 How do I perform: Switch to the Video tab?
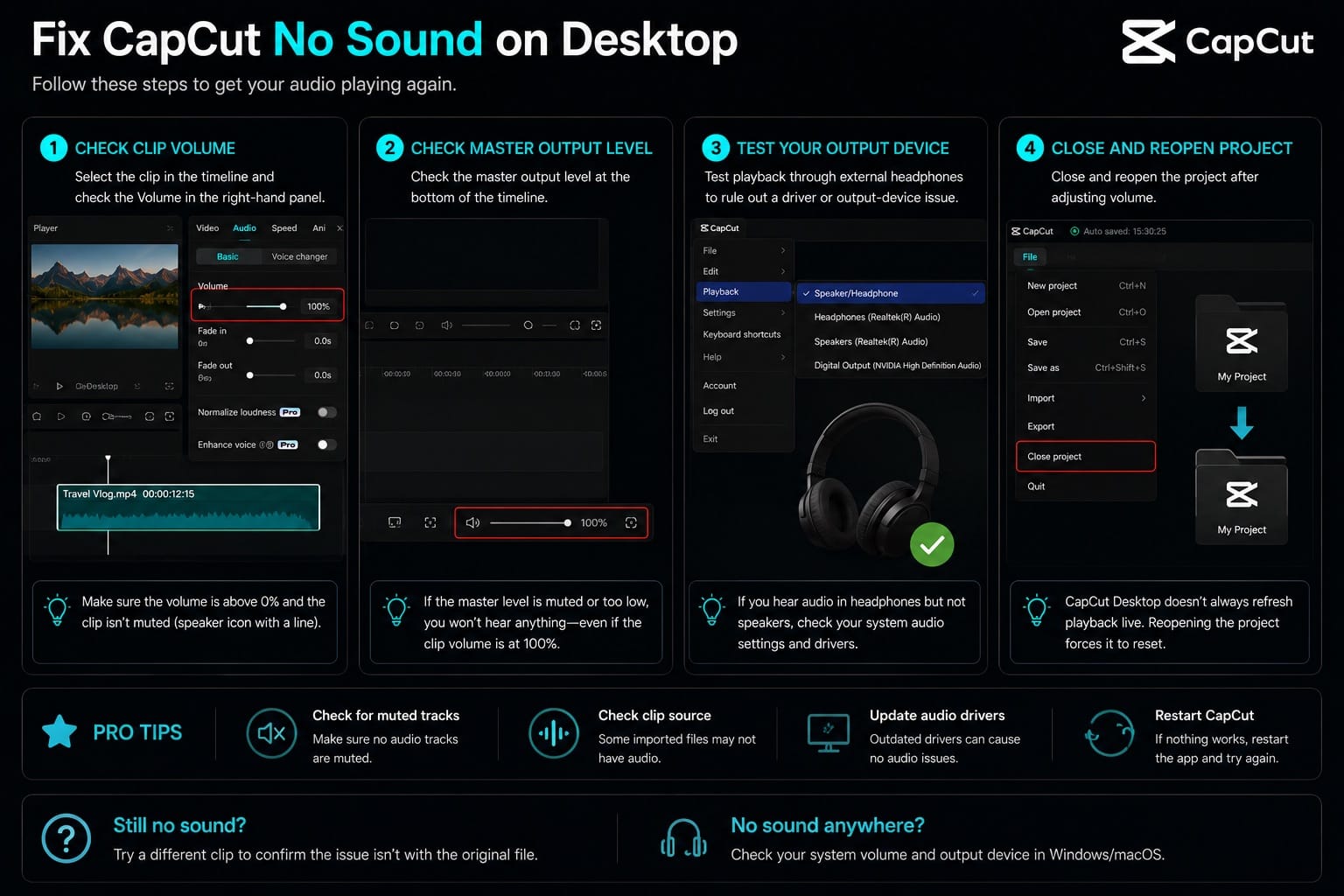tap(207, 228)
